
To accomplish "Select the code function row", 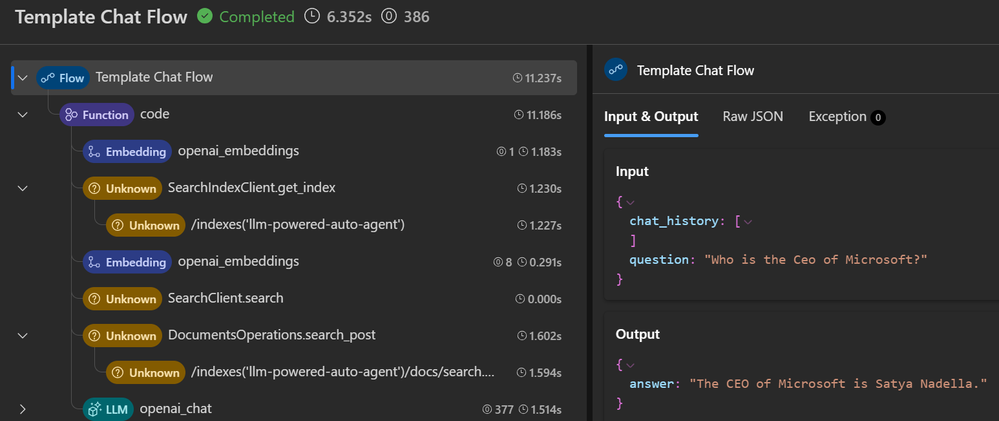I will click(294, 115).
